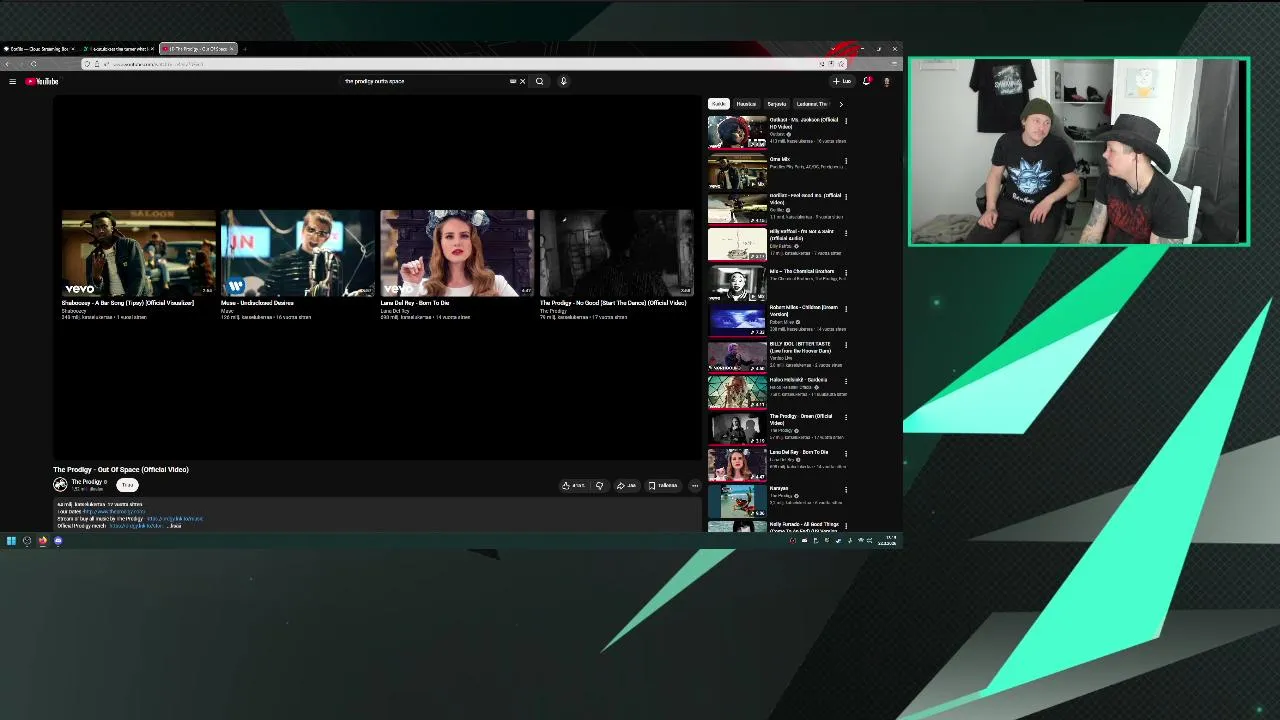This screenshot has width=1280, height=720.
Task: Open options menu for Robert Miles - Children
Action: coord(846,309)
